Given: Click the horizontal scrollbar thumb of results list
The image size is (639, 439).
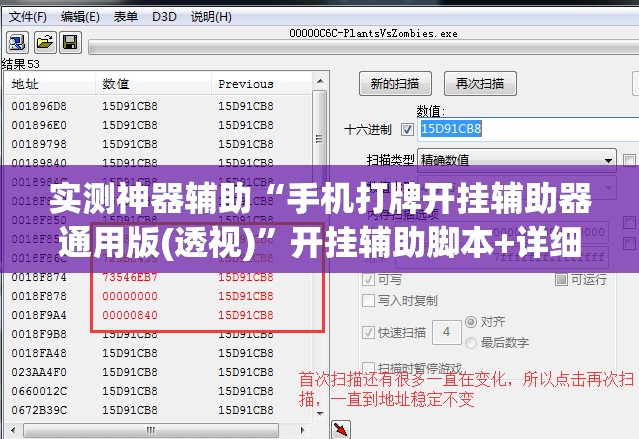Looking at the screenshot, I should 151,430.
